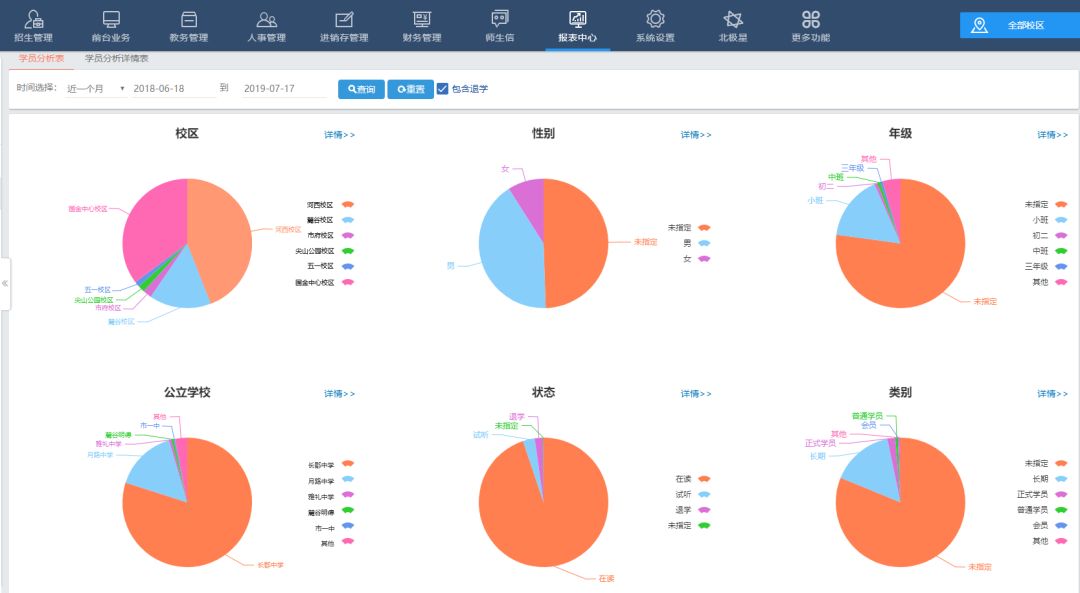Go to 教务管理 via its icon
The width and height of the screenshot is (1080, 593).
tap(188, 19)
